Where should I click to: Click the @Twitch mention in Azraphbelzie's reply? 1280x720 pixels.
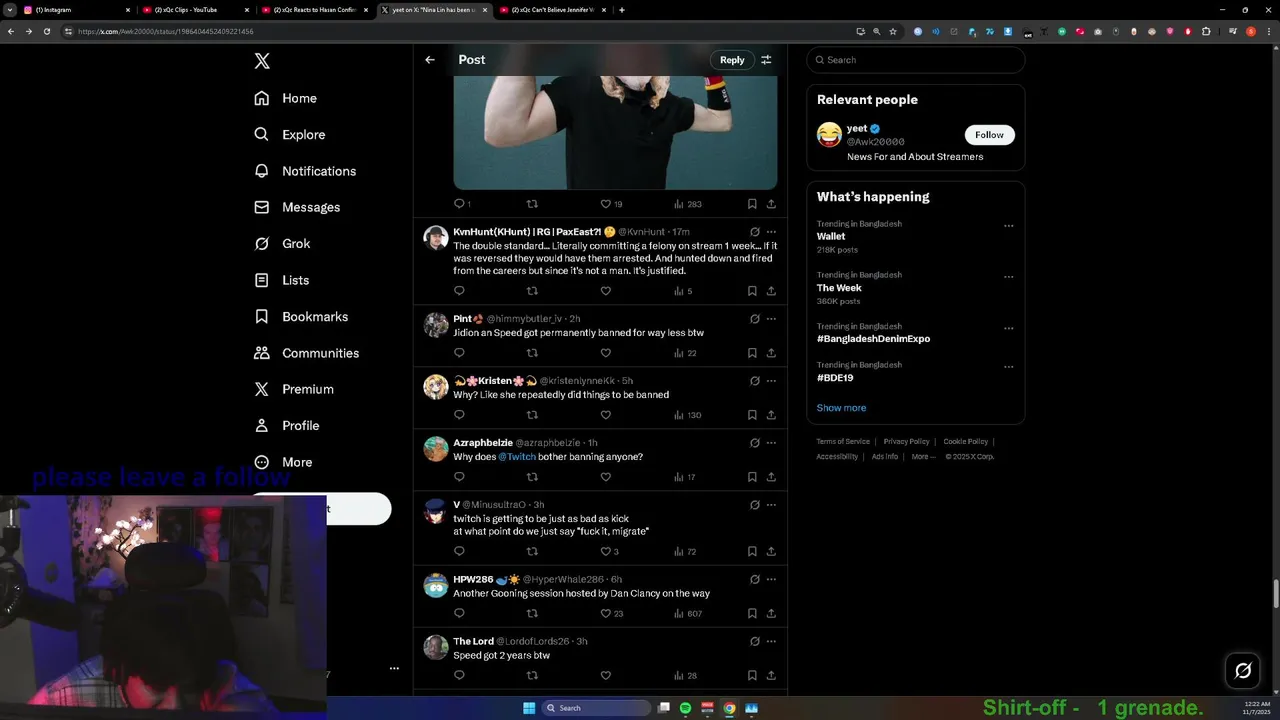click(x=517, y=457)
